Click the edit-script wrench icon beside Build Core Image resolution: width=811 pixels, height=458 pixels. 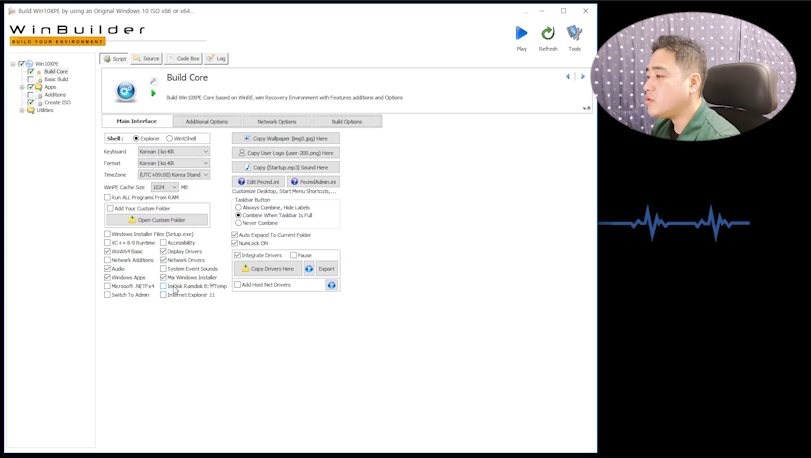[153, 81]
